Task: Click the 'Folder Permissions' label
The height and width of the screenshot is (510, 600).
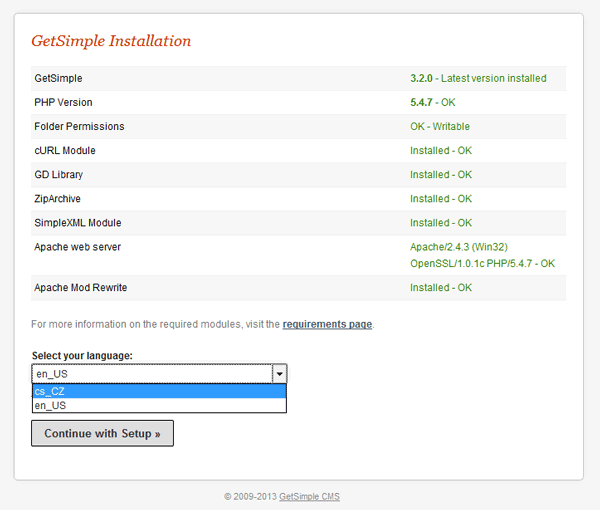Action: click(79, 127)
